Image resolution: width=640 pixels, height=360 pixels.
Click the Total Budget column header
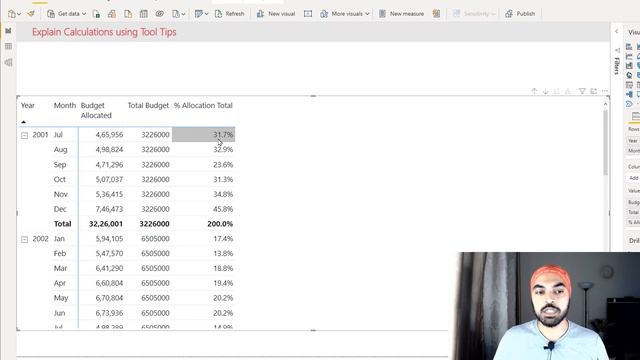click(148, 105)
